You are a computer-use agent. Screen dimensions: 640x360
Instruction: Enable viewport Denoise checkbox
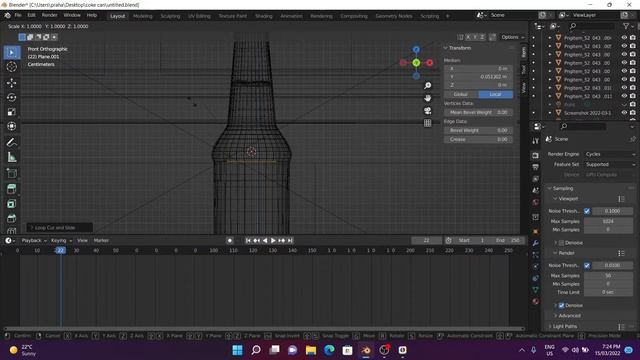point(561,243)
